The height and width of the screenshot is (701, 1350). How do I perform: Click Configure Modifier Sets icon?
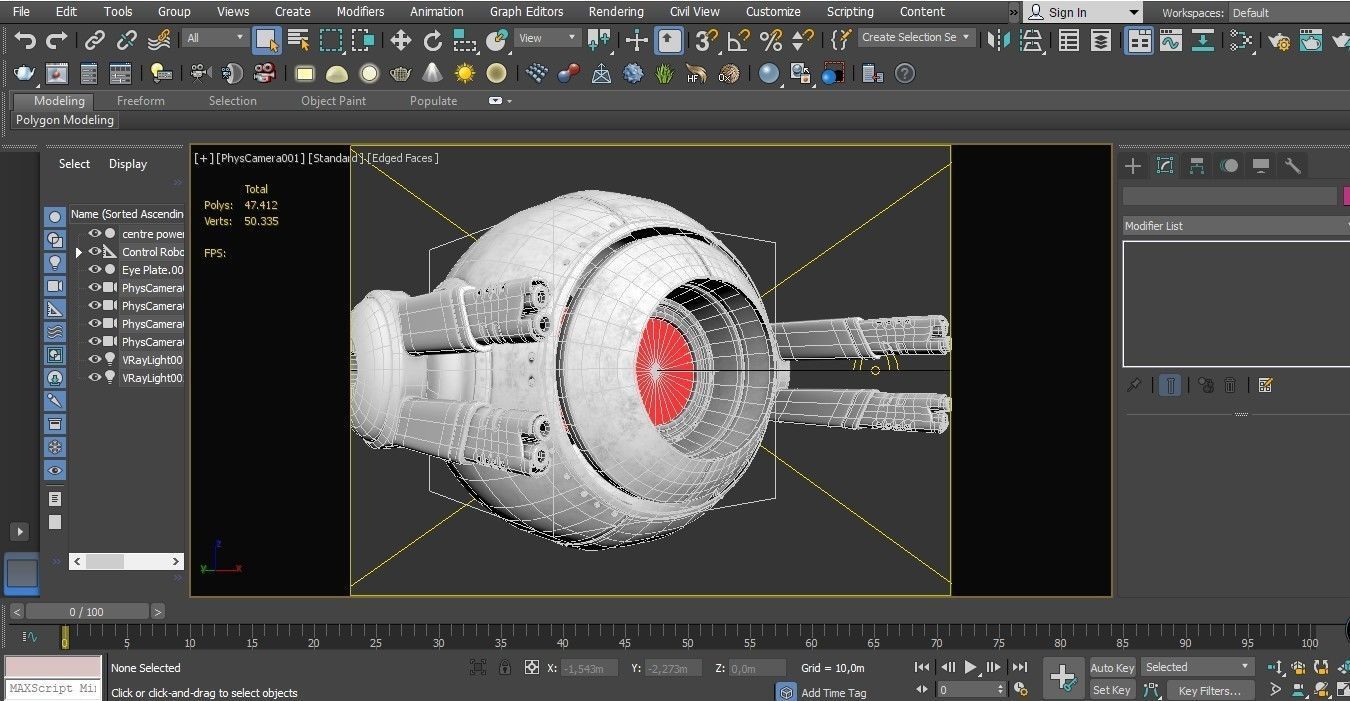point(1265,385)
